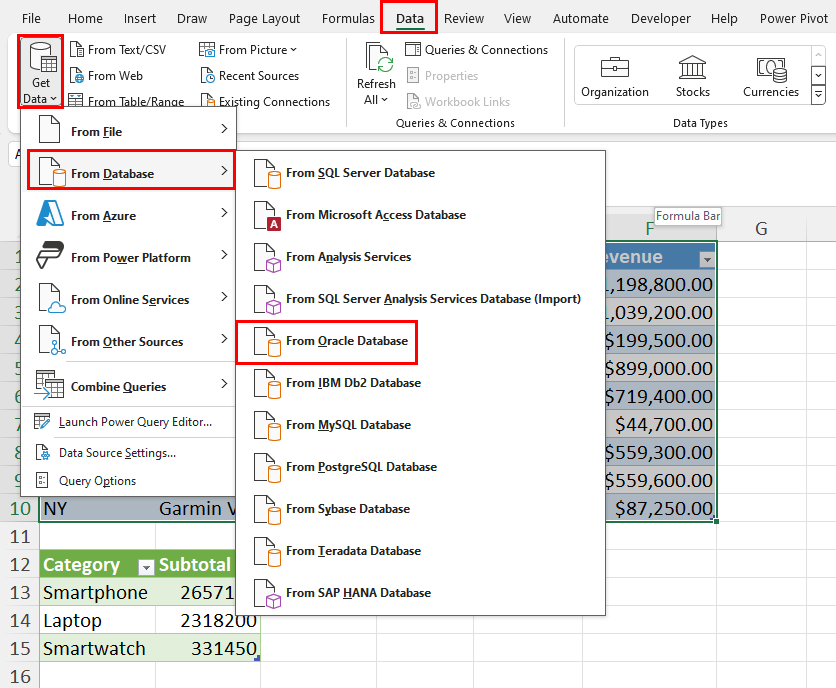This screenshot has height=688, width=836.
Task: Switch to the Data tab
Action: click(x=409, y=19)
